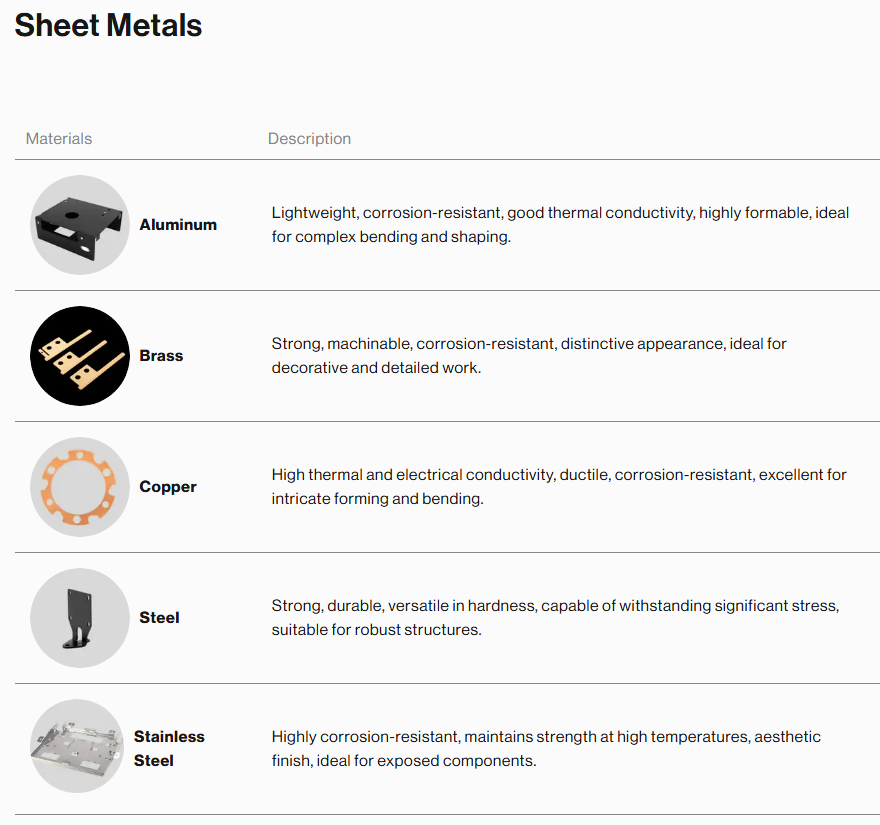
Task: Click the Aluminum black bracket thumbnail
Action: coord(80,225)
